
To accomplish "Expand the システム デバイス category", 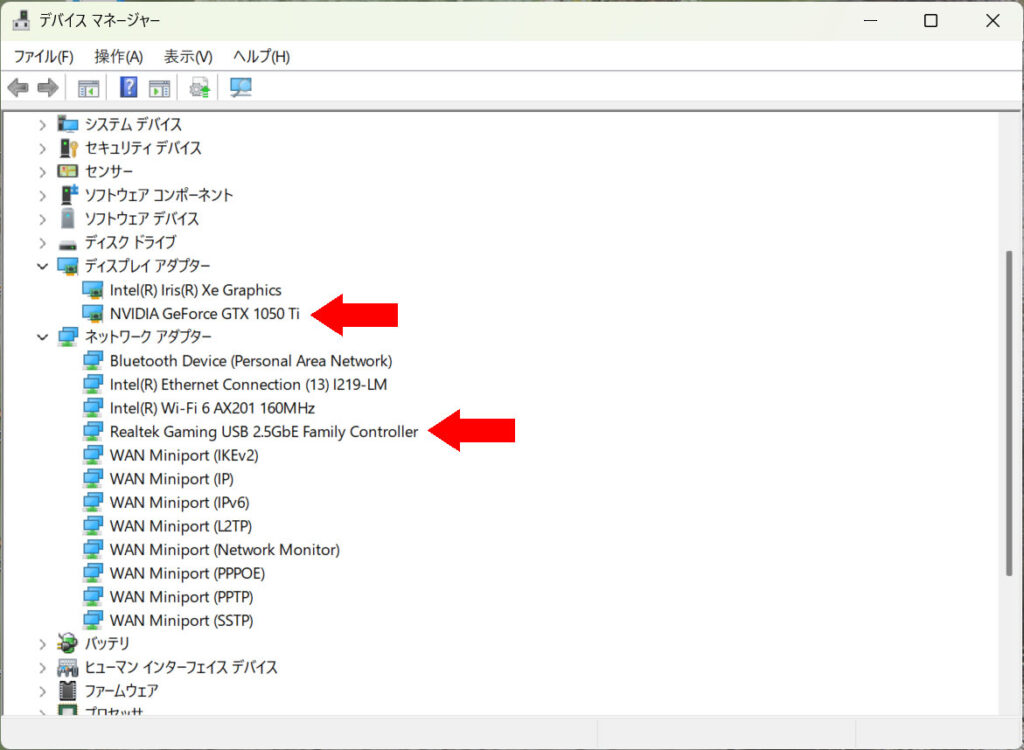I will pos(42,124).
